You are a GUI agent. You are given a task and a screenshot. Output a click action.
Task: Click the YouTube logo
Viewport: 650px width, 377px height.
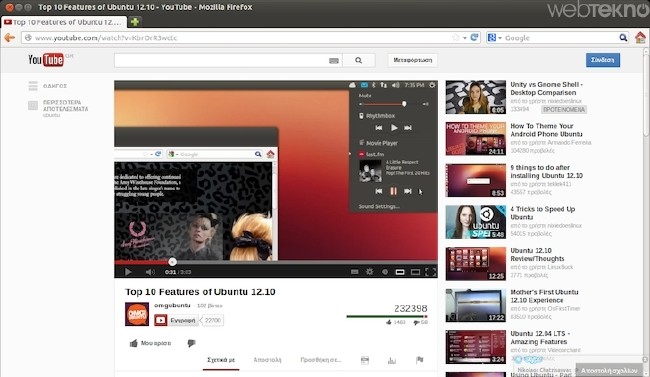tap(46, 60)
